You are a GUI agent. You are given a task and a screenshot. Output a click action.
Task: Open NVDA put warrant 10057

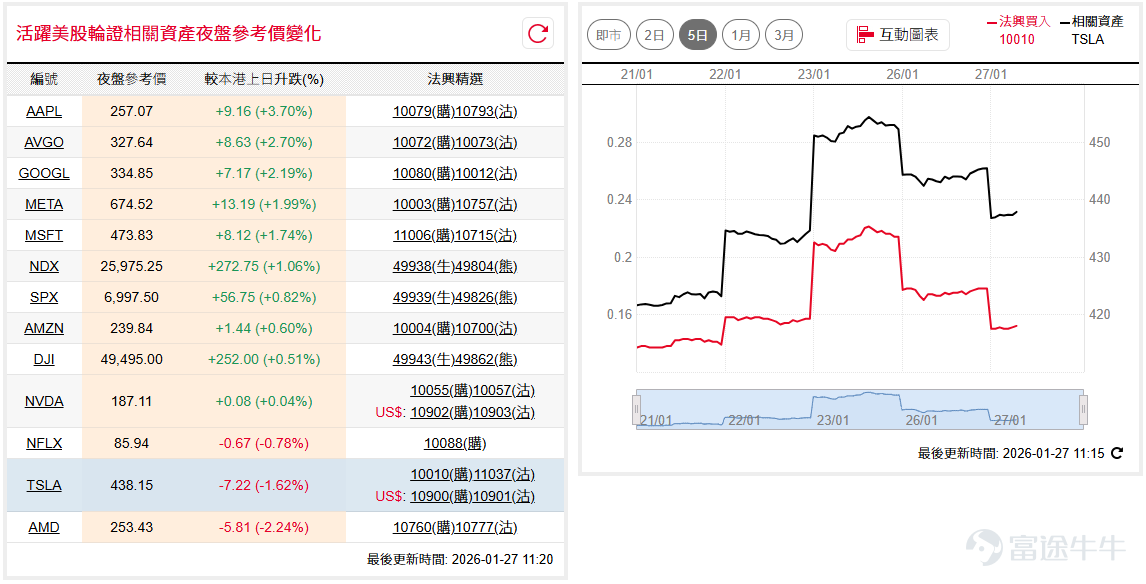(504, 391)
